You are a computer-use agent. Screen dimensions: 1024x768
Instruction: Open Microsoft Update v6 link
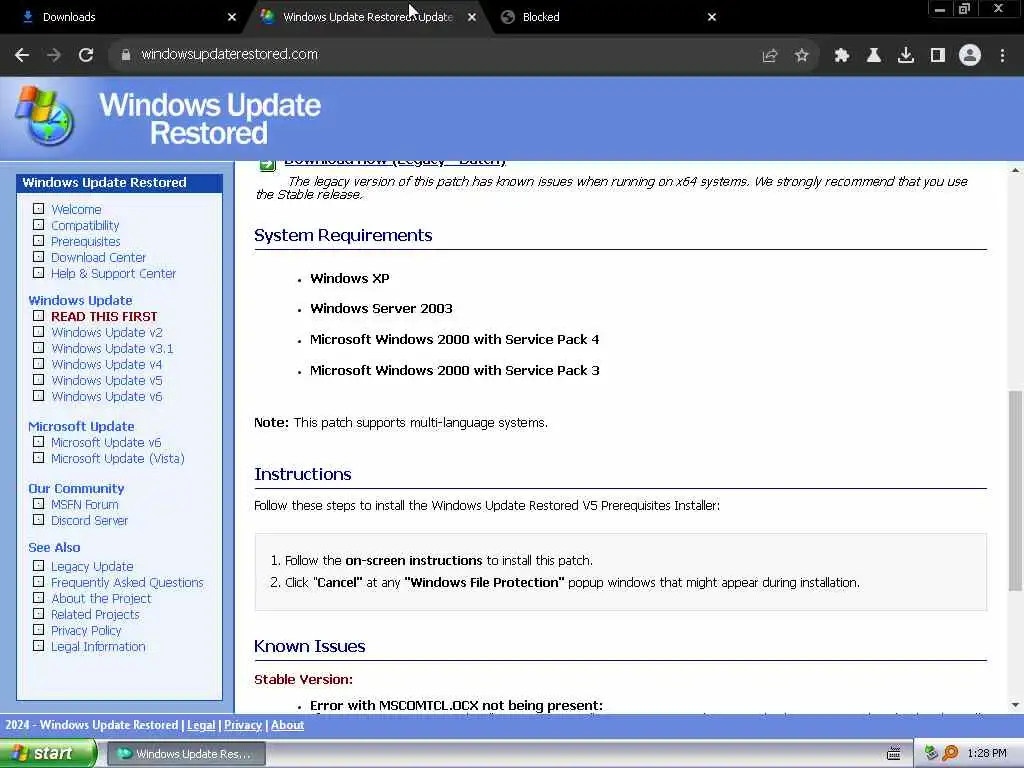point(106,443)
